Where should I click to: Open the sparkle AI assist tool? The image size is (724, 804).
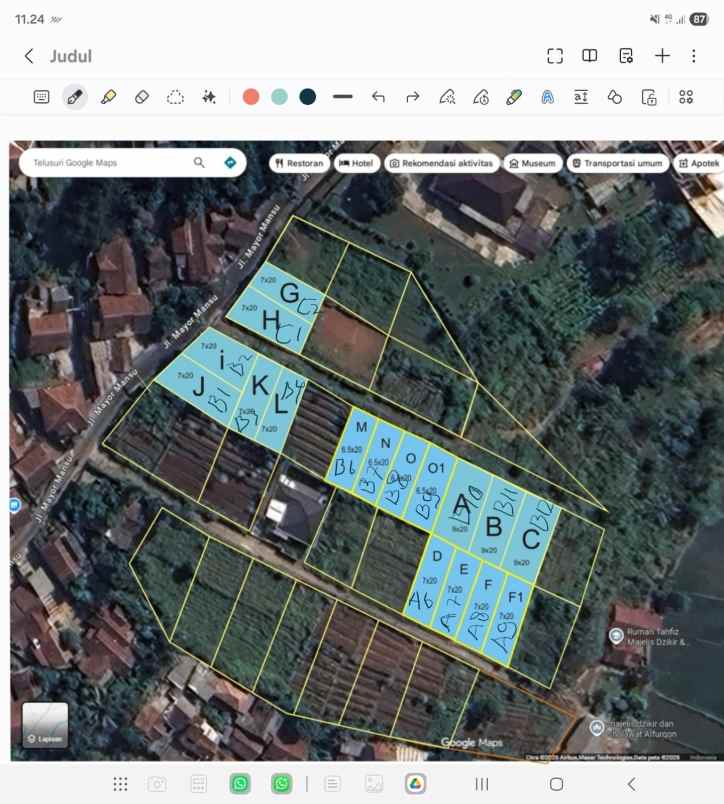(x=209, y=97)
